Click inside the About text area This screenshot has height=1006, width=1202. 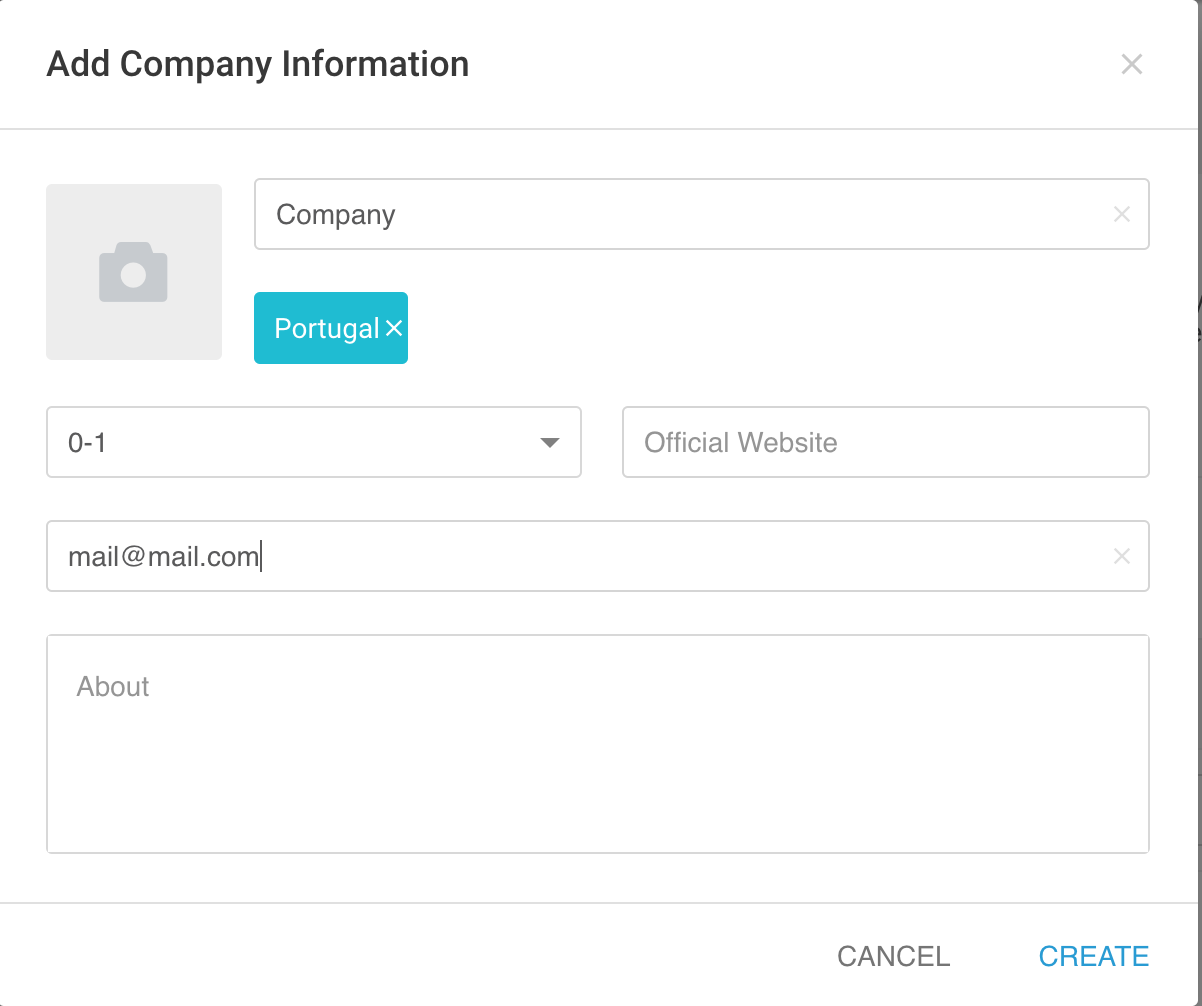[598, 744]
